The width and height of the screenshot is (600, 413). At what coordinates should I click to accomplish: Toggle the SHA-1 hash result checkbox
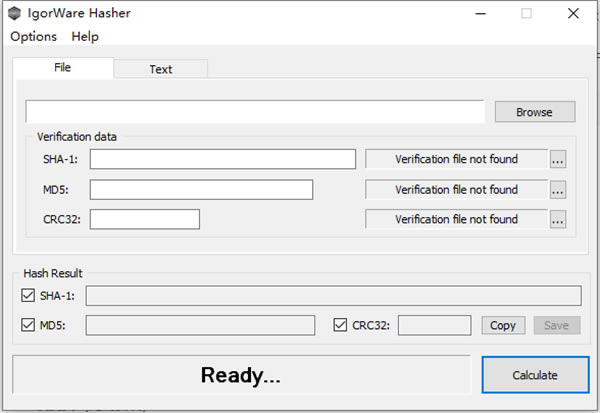point(28,295)
